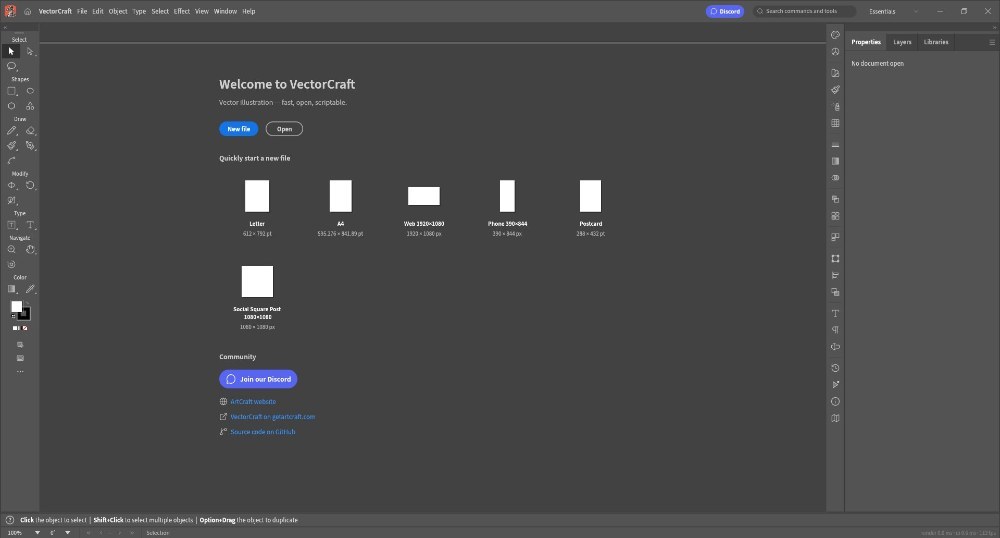Image resolution: width=1000 pixels, height=538 pixels.
Task: Open the Window menu
Action: click(x=225, y=11)
